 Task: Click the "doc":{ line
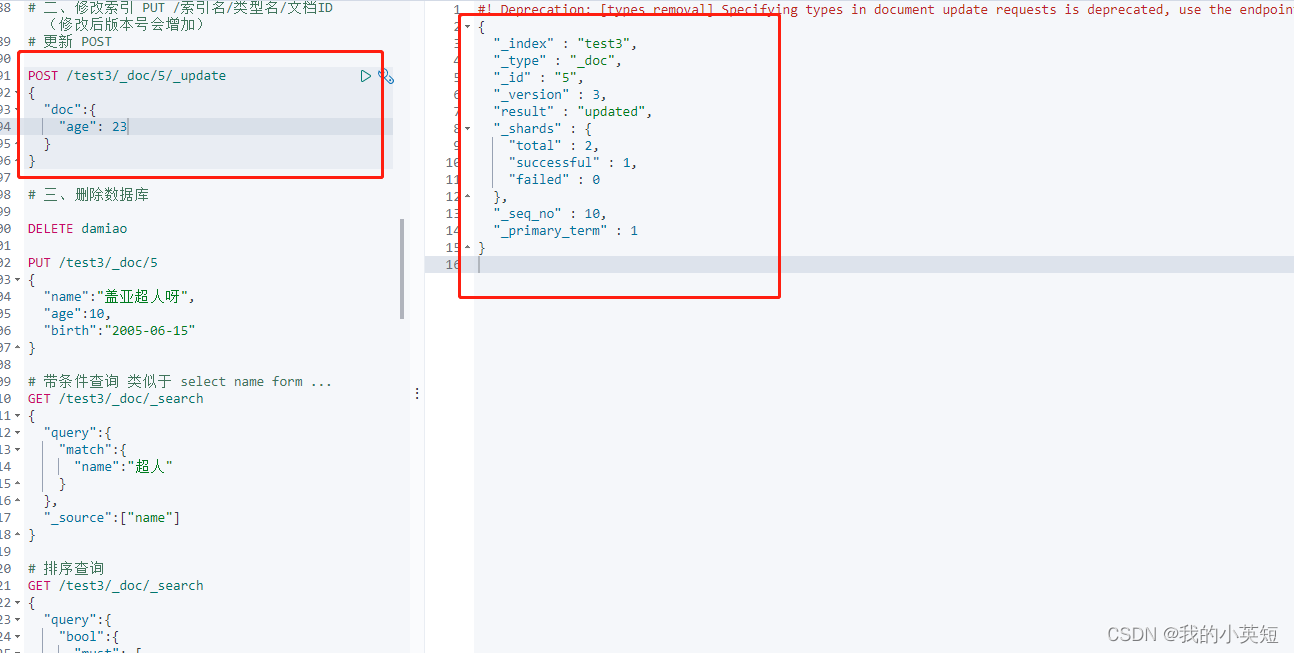click(69, 110)
